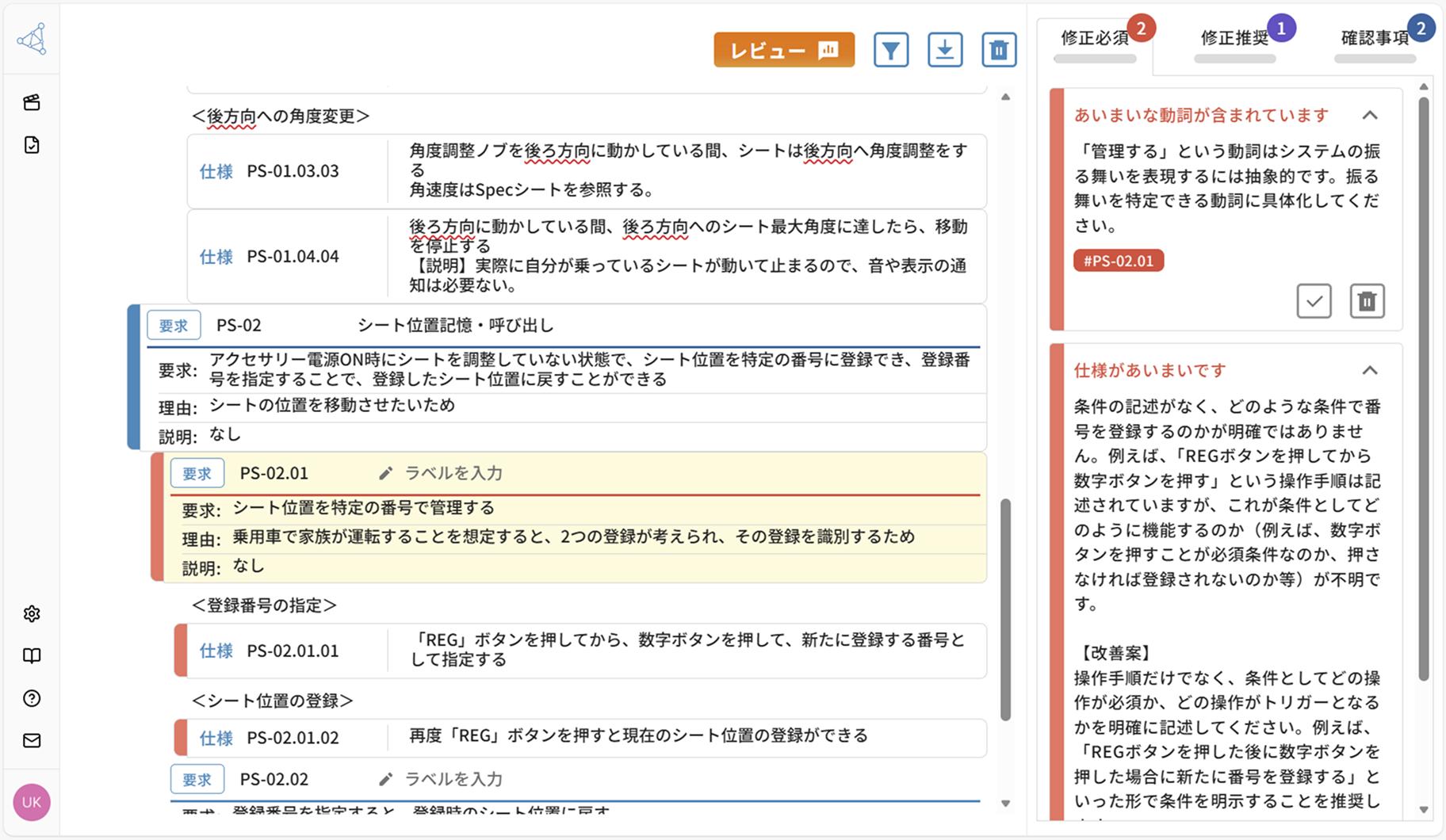Click the app logo at top left
This screenshot has height=840, width=1446.
point(33,38)
